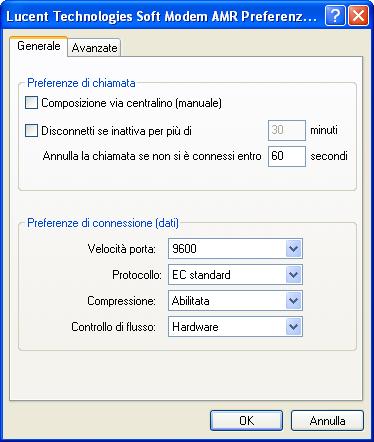Switch to the Avanzate tab
This screenshot has height=442, width=374.
[94, 48]
